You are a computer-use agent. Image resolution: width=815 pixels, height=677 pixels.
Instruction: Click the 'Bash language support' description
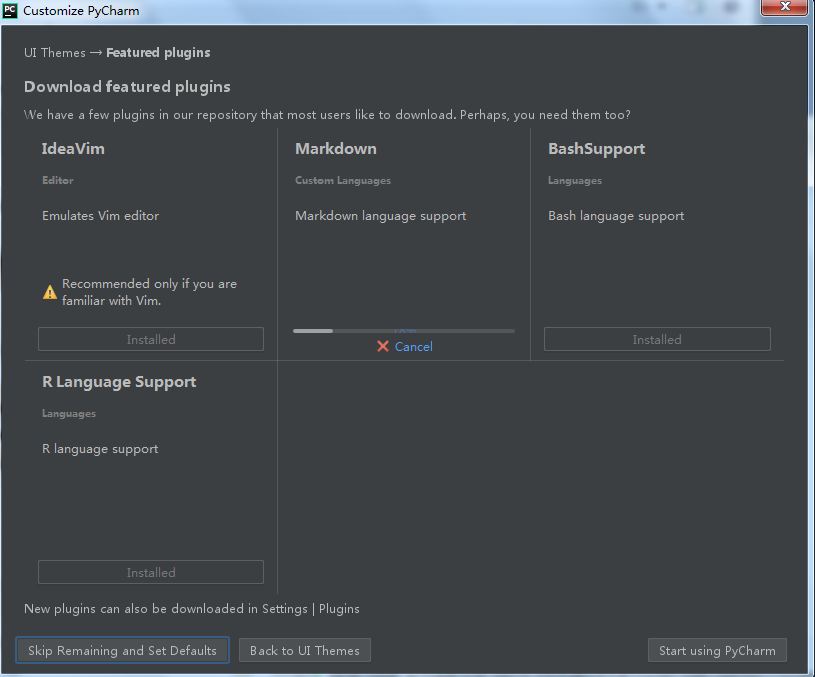616,216
